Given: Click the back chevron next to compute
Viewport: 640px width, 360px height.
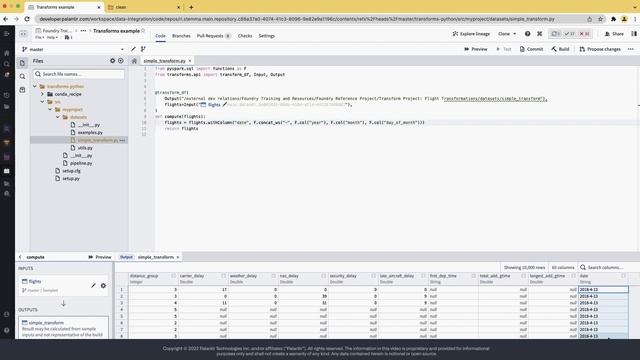Looking at the screenshot, I should (20, 257).
